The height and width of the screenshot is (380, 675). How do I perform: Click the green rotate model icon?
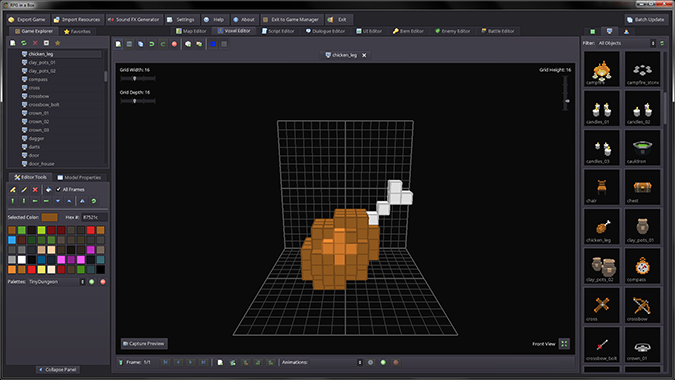(94, 201)
